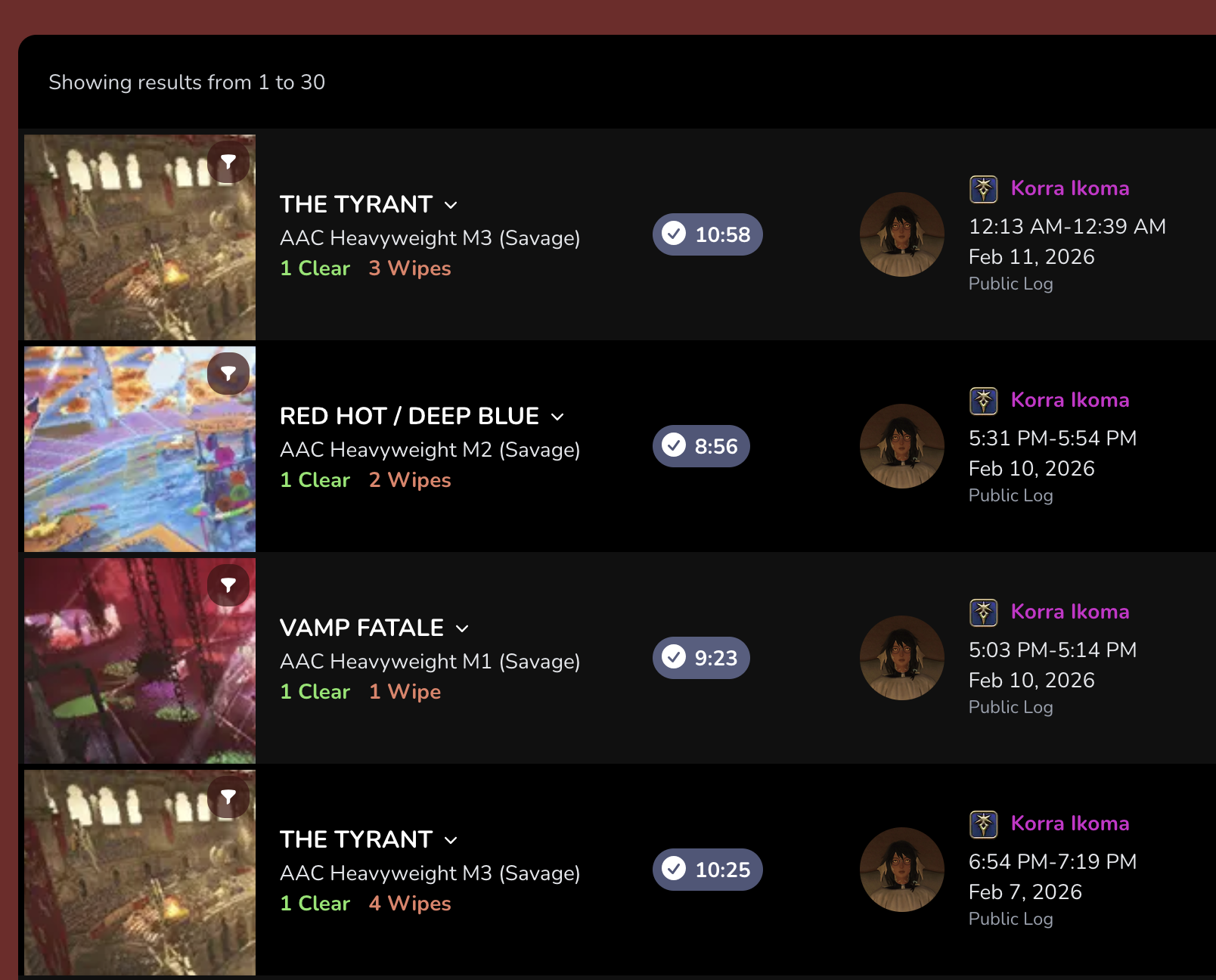Click job icon beside Korra Ikoma, Feb 7
Image resolution: width=1216 pixels, height=980 pixels.
pos(984,824)
